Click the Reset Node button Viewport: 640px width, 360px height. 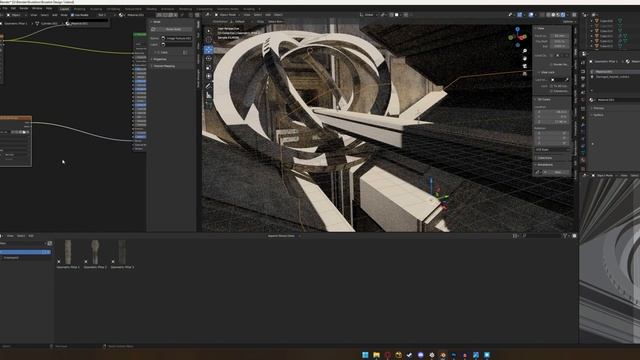click(x=173, y=29)
